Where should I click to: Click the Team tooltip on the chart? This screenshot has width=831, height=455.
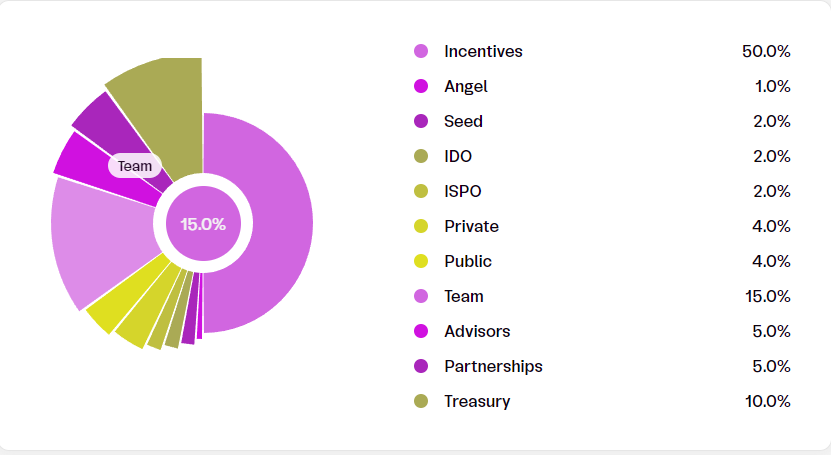point(134,166)
